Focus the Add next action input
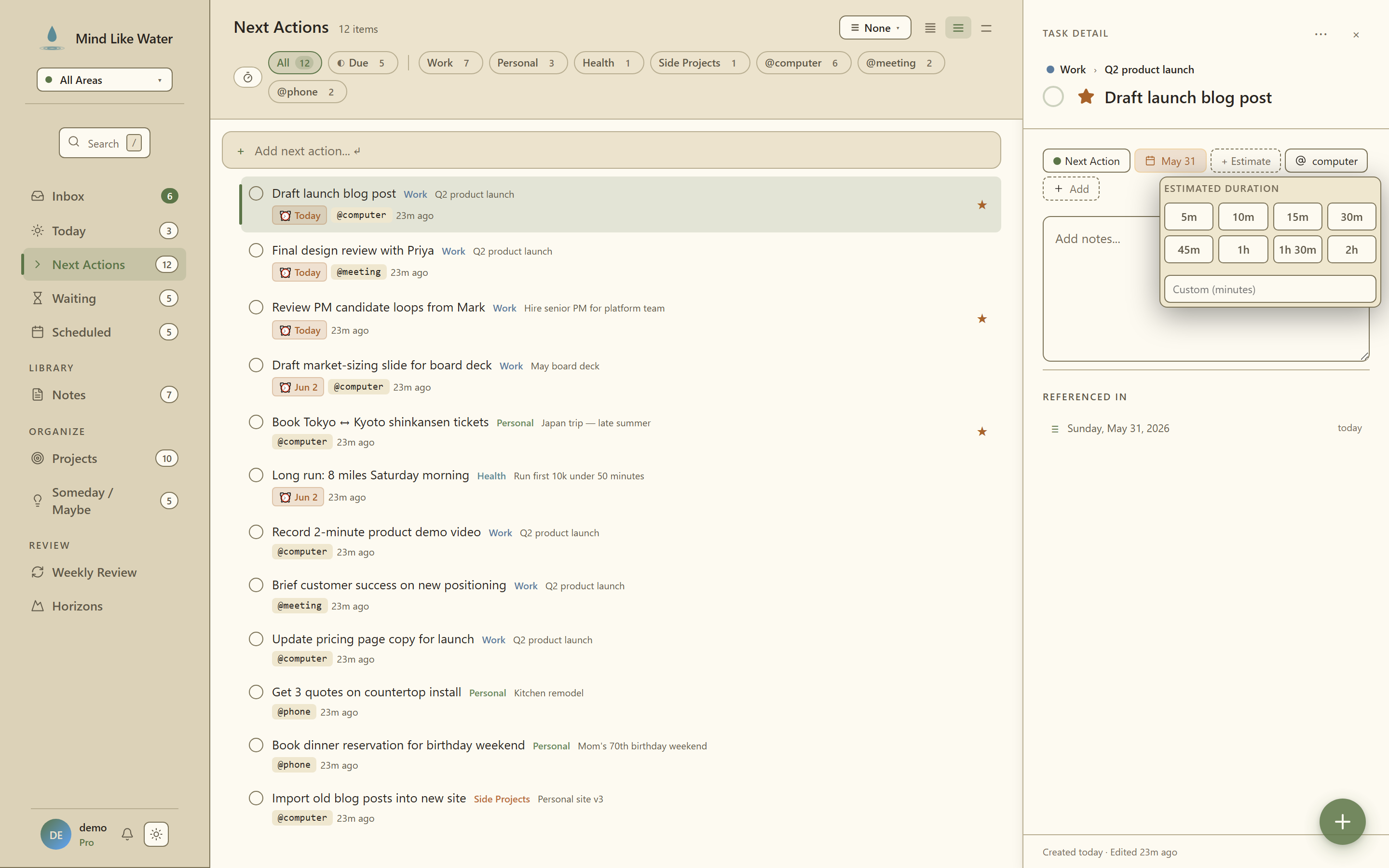The height and width of the screenshot is (868, 1389). [x=611, y=150]
